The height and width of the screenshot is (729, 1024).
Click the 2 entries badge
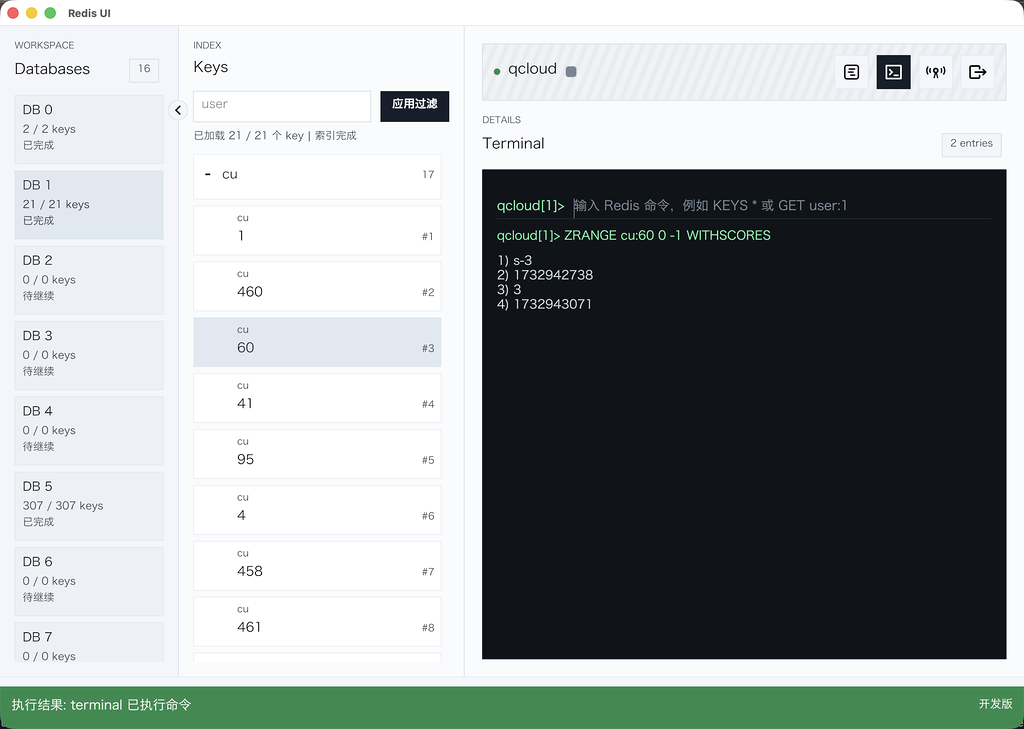tap(970, 144)
